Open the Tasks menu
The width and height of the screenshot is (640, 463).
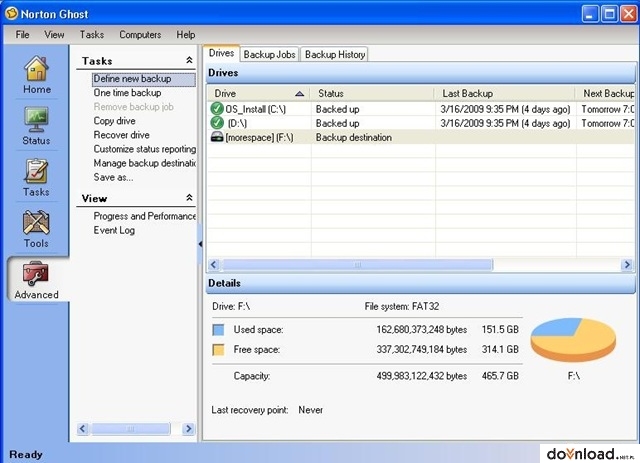tap(91, 35)
